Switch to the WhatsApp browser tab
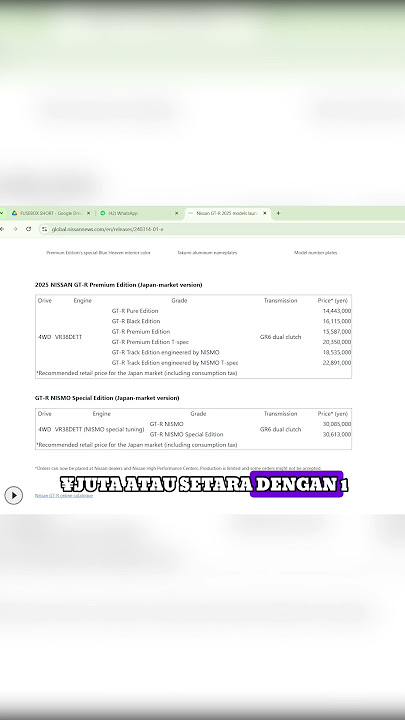 138,213
